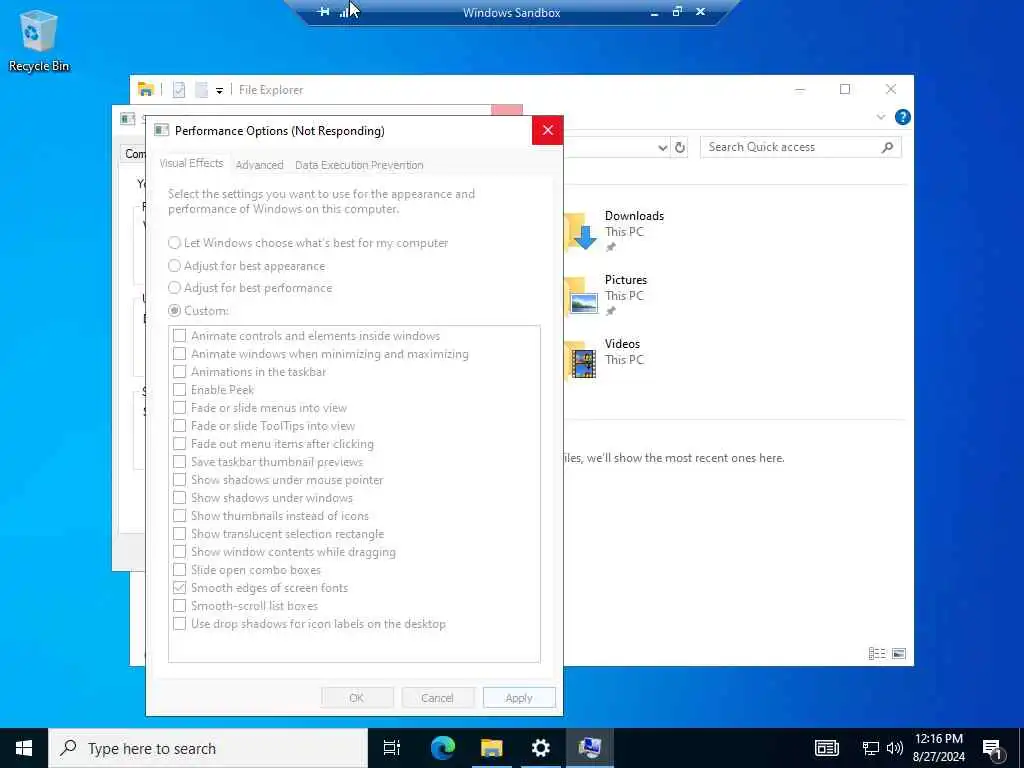Screen dimensions: 1024x768
Task: Switch to large icons view in File Explorer
Action: click(x=899, y=654)
